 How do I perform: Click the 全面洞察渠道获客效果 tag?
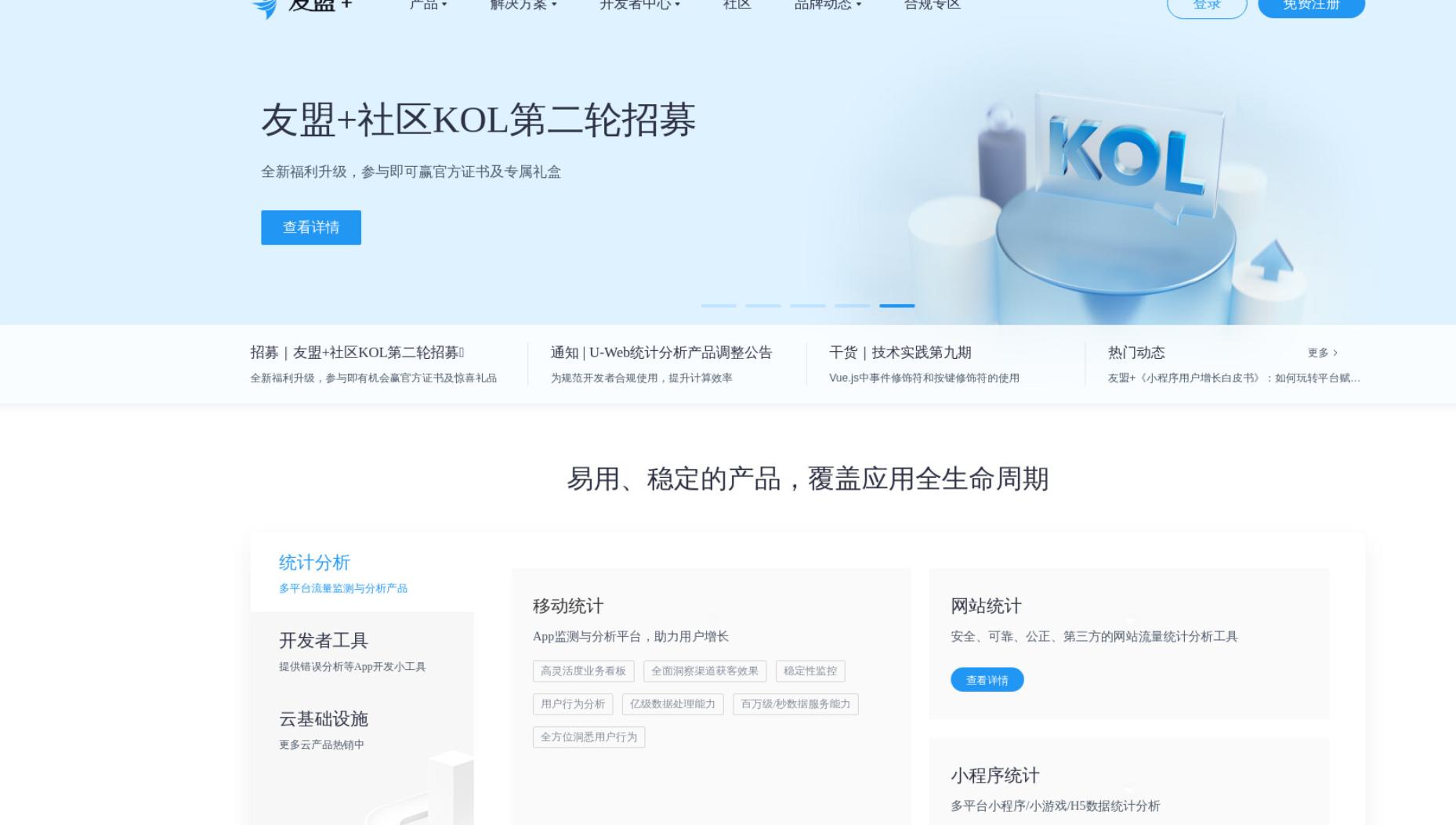click(x=704, y=671)
